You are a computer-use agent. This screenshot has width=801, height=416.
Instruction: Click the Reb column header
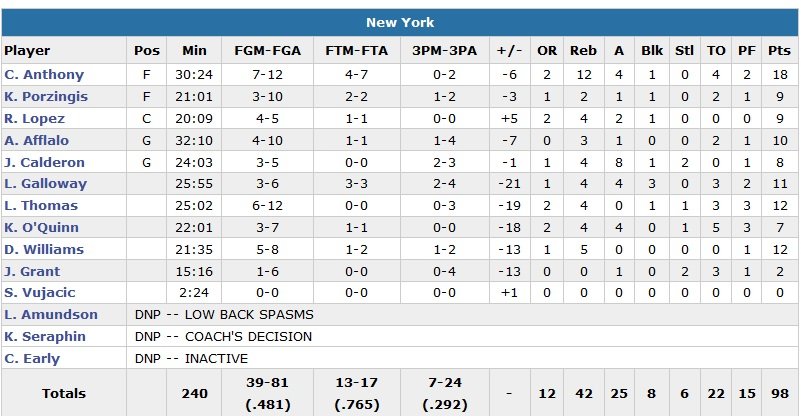(x=582, y=51)
